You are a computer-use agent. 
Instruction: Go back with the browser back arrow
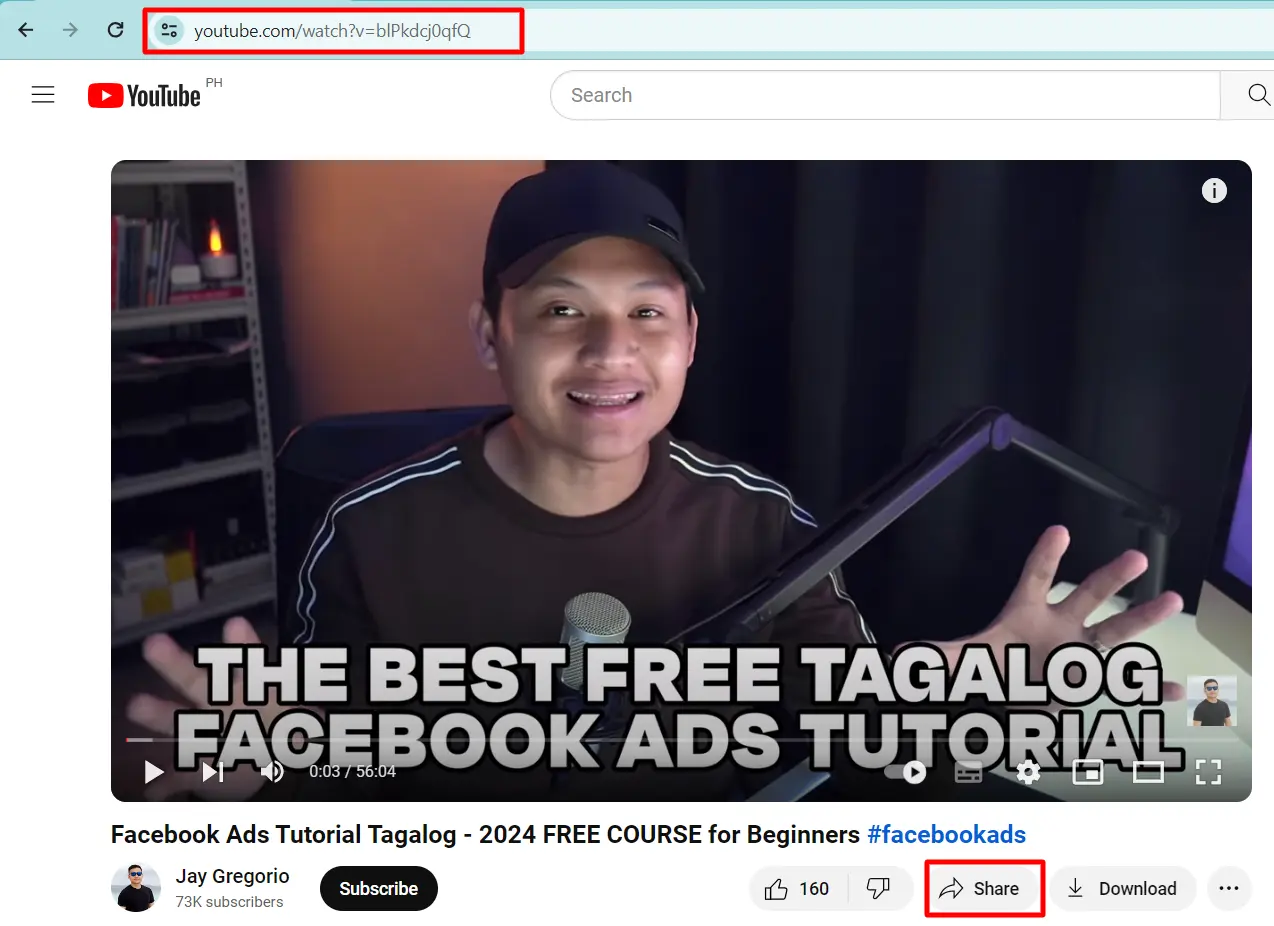point(26,30)
